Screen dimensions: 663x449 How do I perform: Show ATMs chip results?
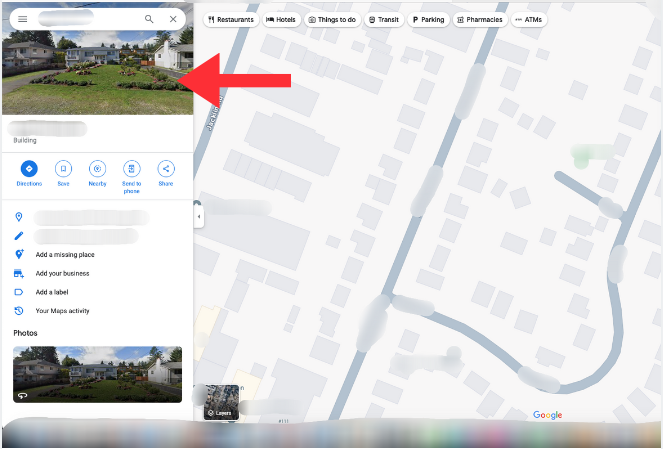(x=529, y=19)
